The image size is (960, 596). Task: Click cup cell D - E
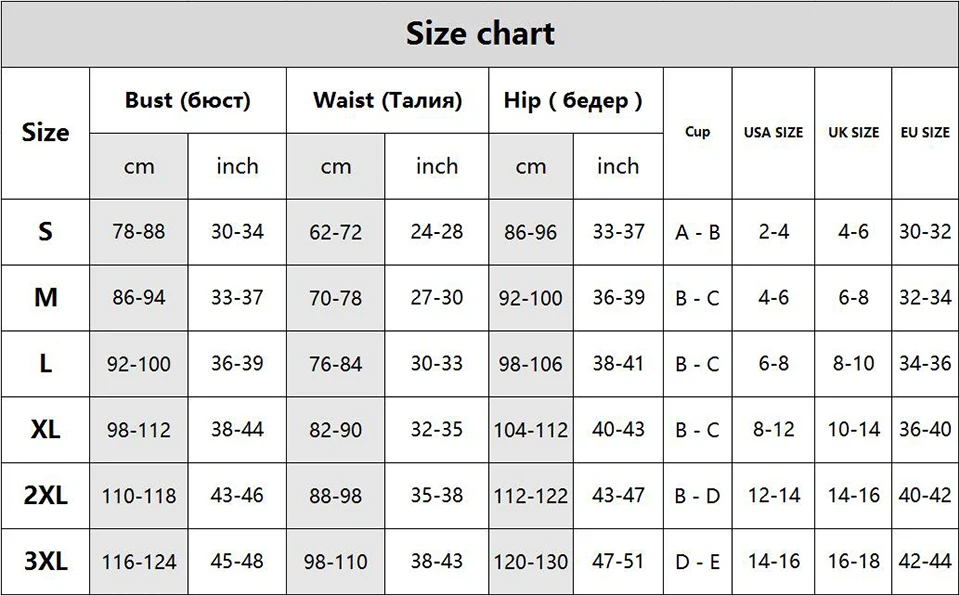coord(697,562)
